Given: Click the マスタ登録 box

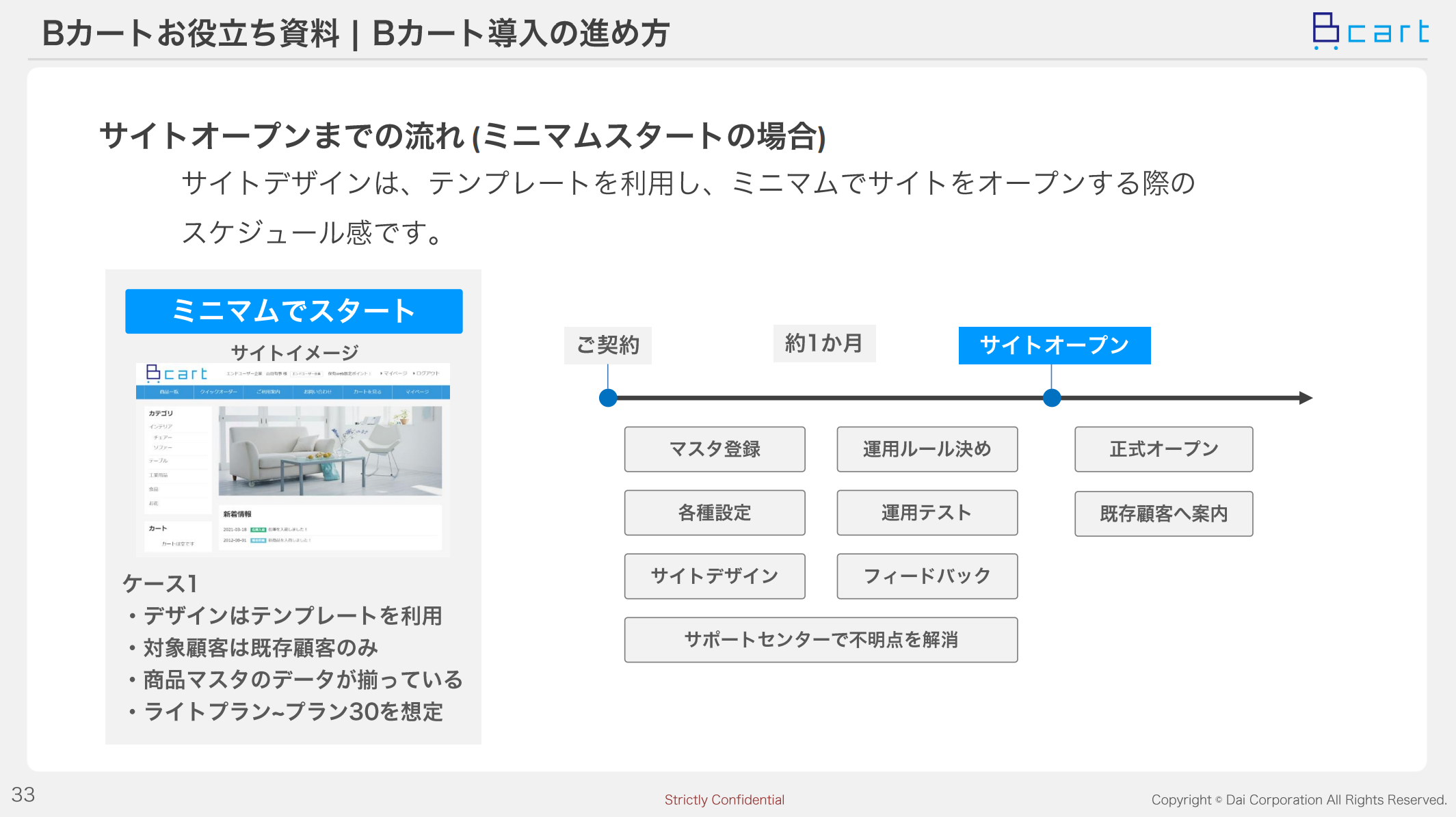Looking at the screenshot, I should [715, 449].
